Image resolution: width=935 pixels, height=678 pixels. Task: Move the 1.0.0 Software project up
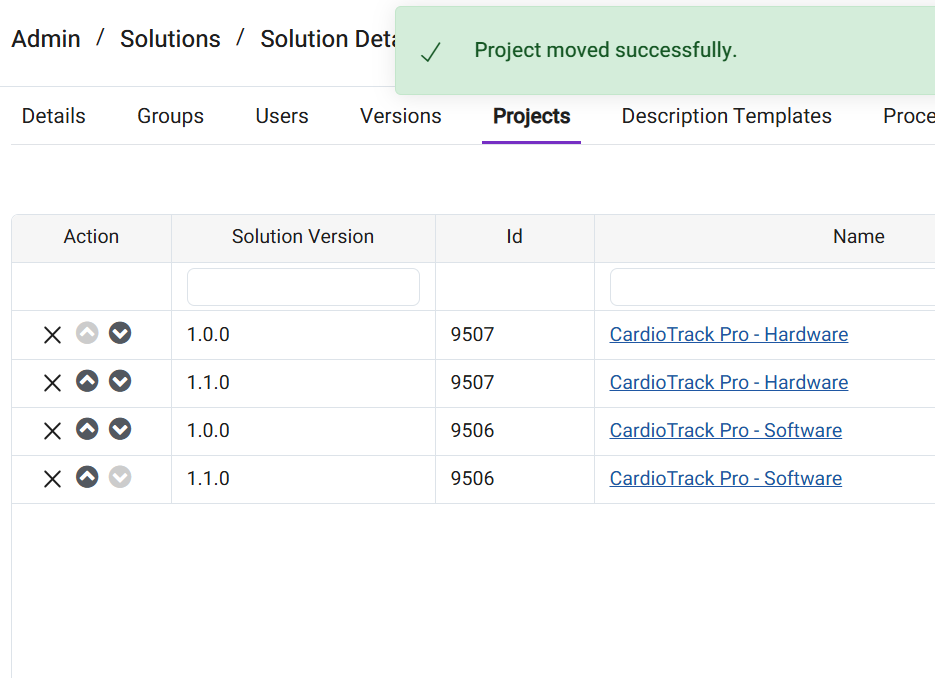click(x=87, y=429)
